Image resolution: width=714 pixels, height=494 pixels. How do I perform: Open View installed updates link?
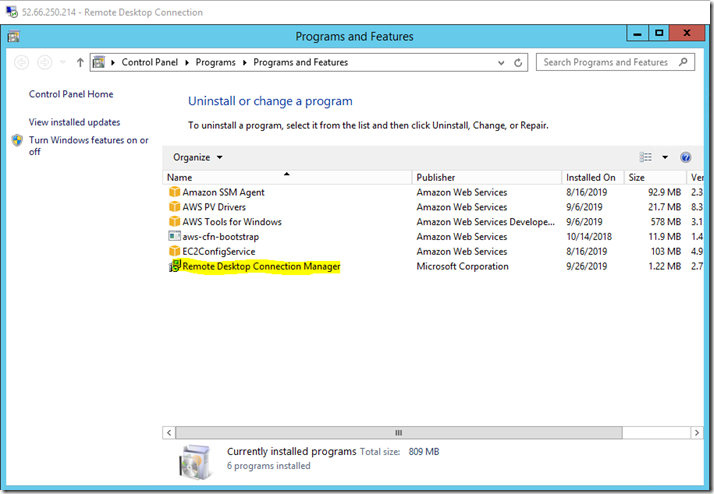click(x=75, y=122)
